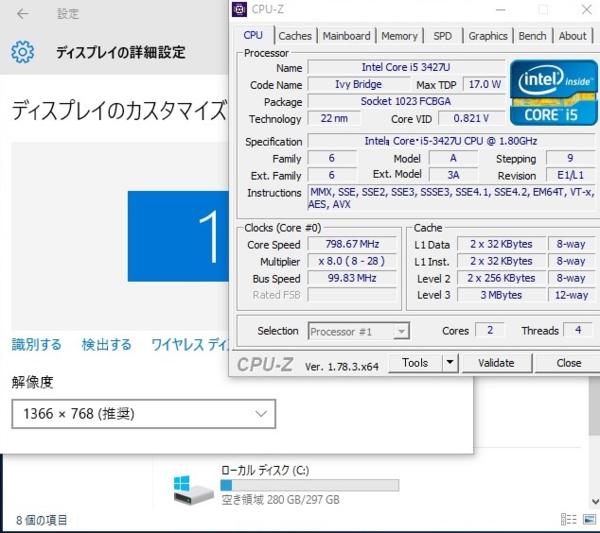Viewport: 600px width, 533px height.
Task: Click the Tools button in CPU-Z
Action: coord(415,362)
